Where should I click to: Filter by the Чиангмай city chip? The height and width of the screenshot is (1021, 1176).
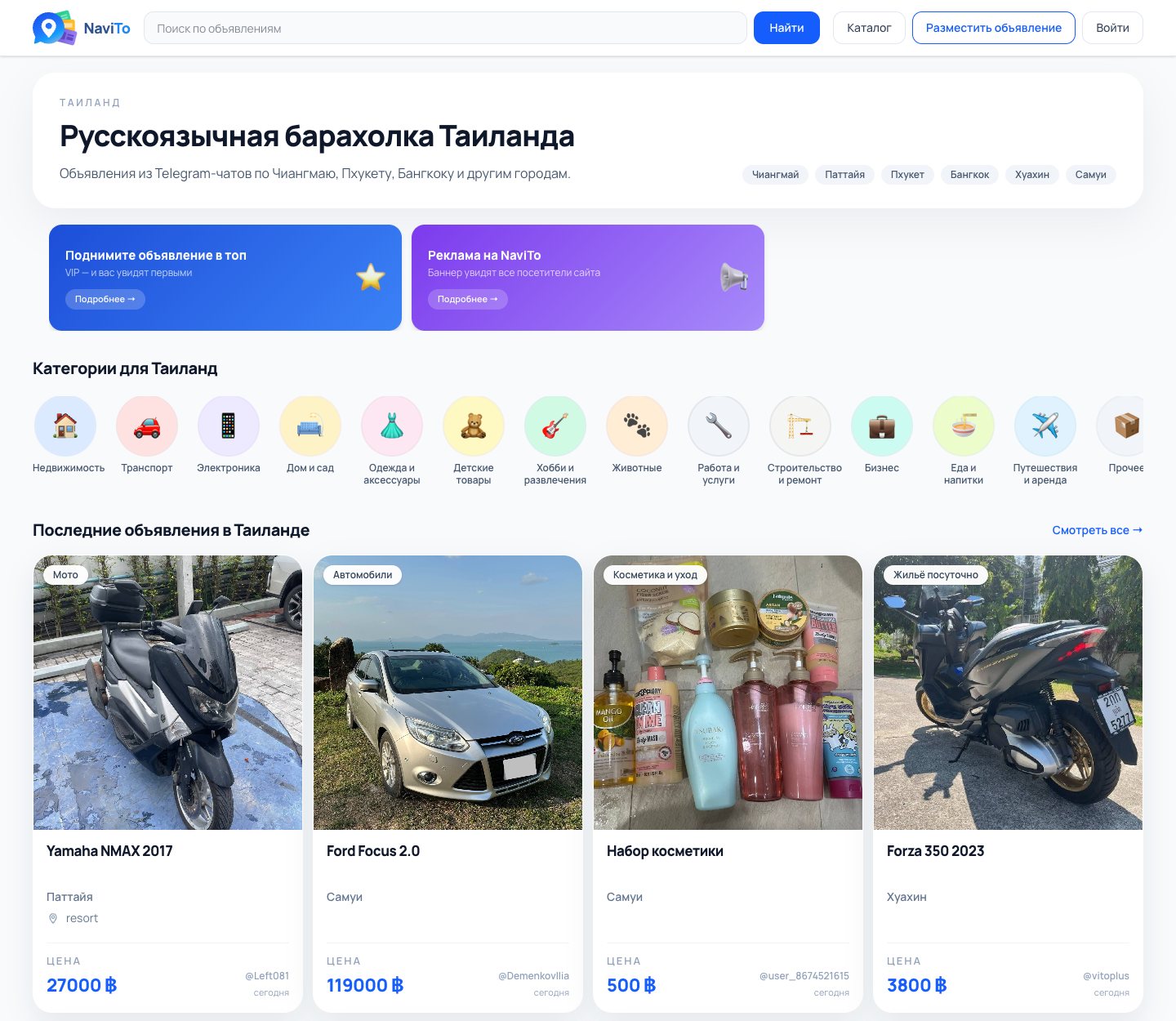coord(776,175)
